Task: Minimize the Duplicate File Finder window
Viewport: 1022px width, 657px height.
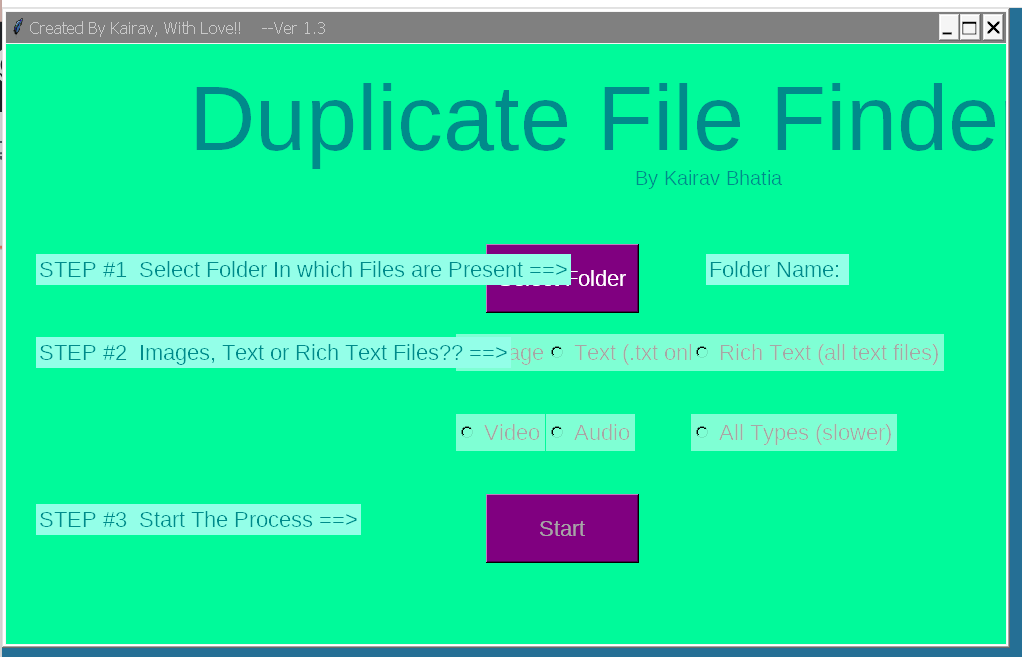Action: pos(947,28)
